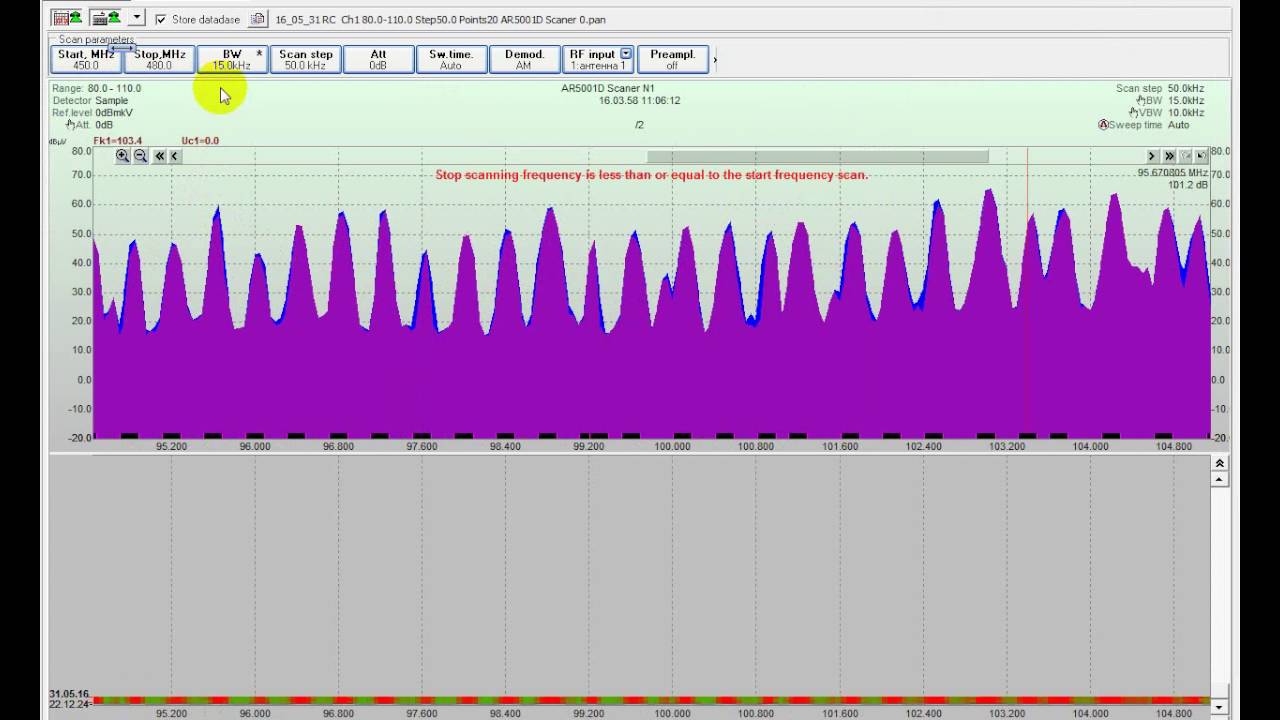Click the Detector Sample text

(90, 101)
